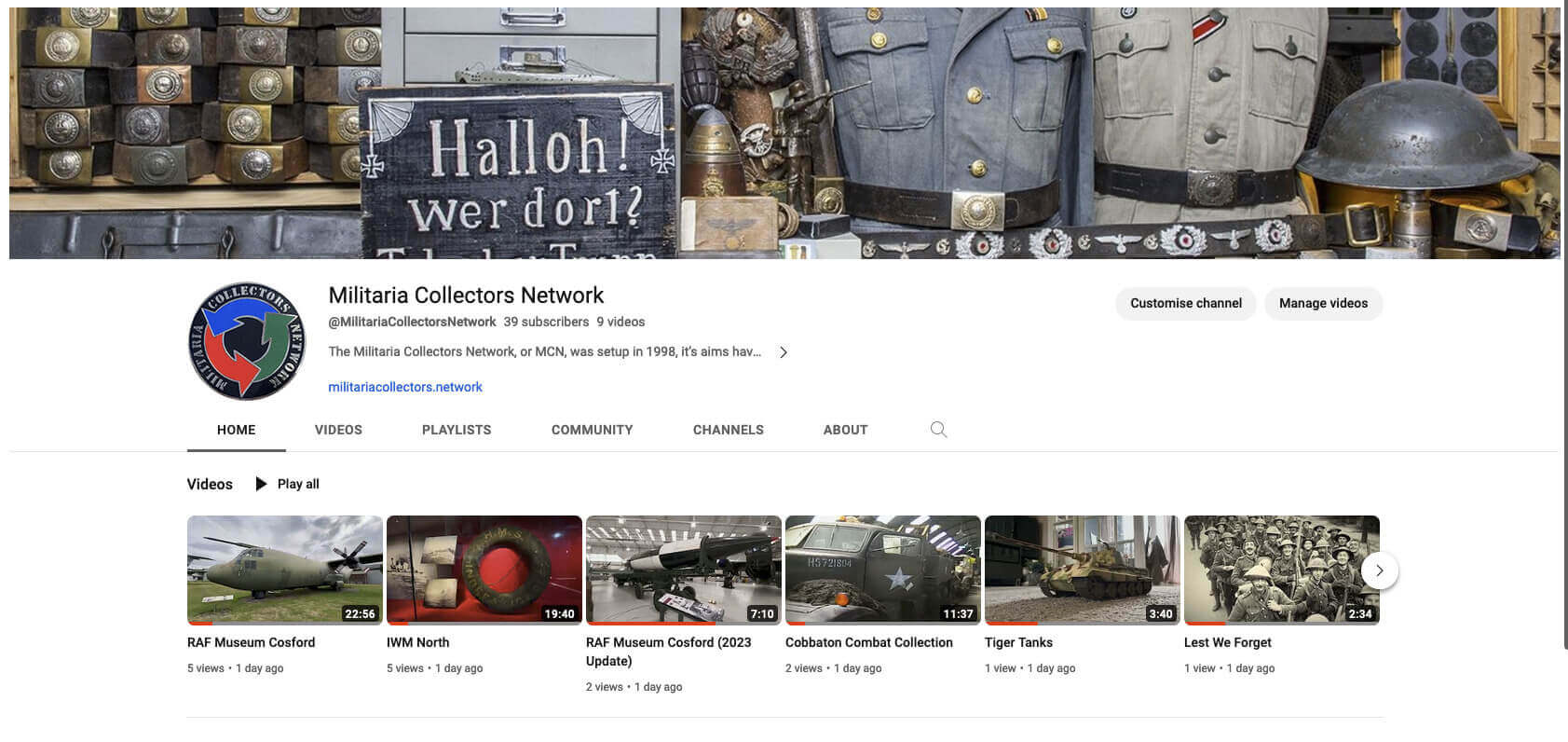The height and width of the screenshot is (742, 1568).
Task: Open the ABOUT tab
Action: coord(846,430)
